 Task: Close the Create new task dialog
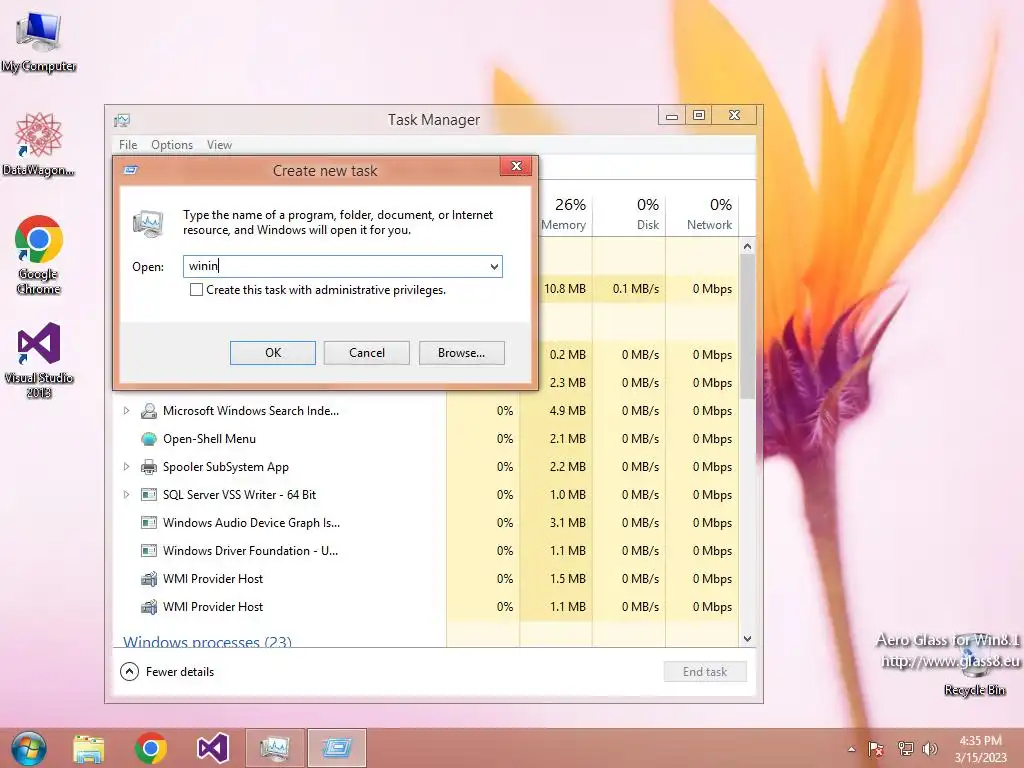click(516, 167)
